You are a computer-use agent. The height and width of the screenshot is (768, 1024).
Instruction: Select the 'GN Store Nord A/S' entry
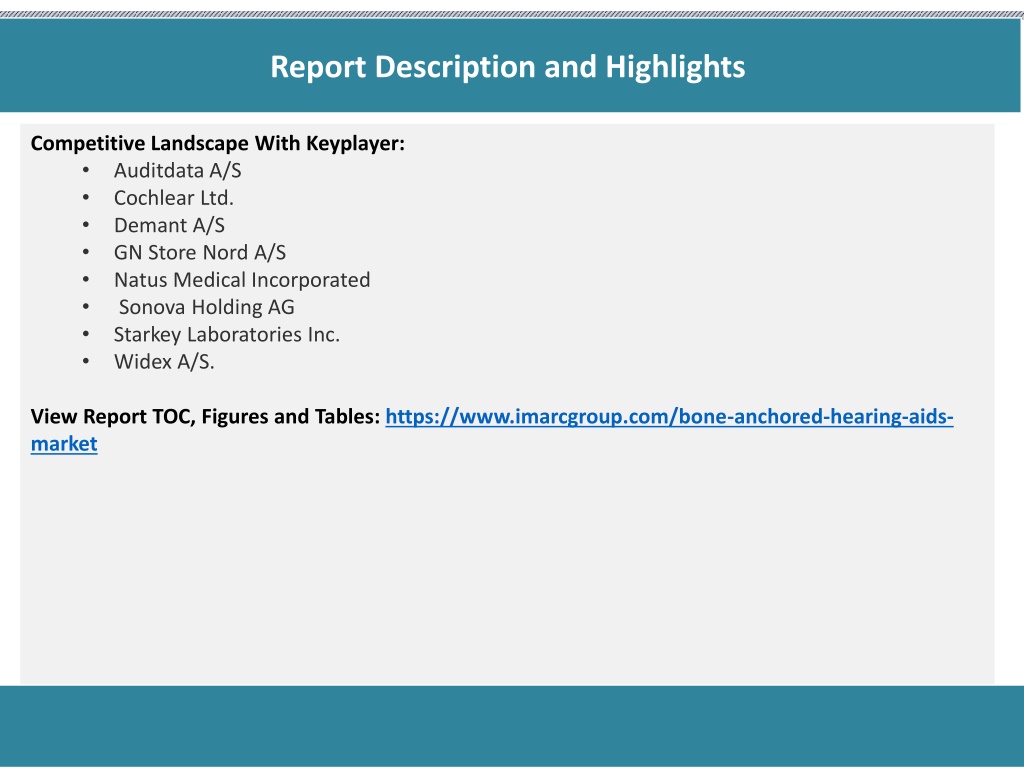pos(200,253)
